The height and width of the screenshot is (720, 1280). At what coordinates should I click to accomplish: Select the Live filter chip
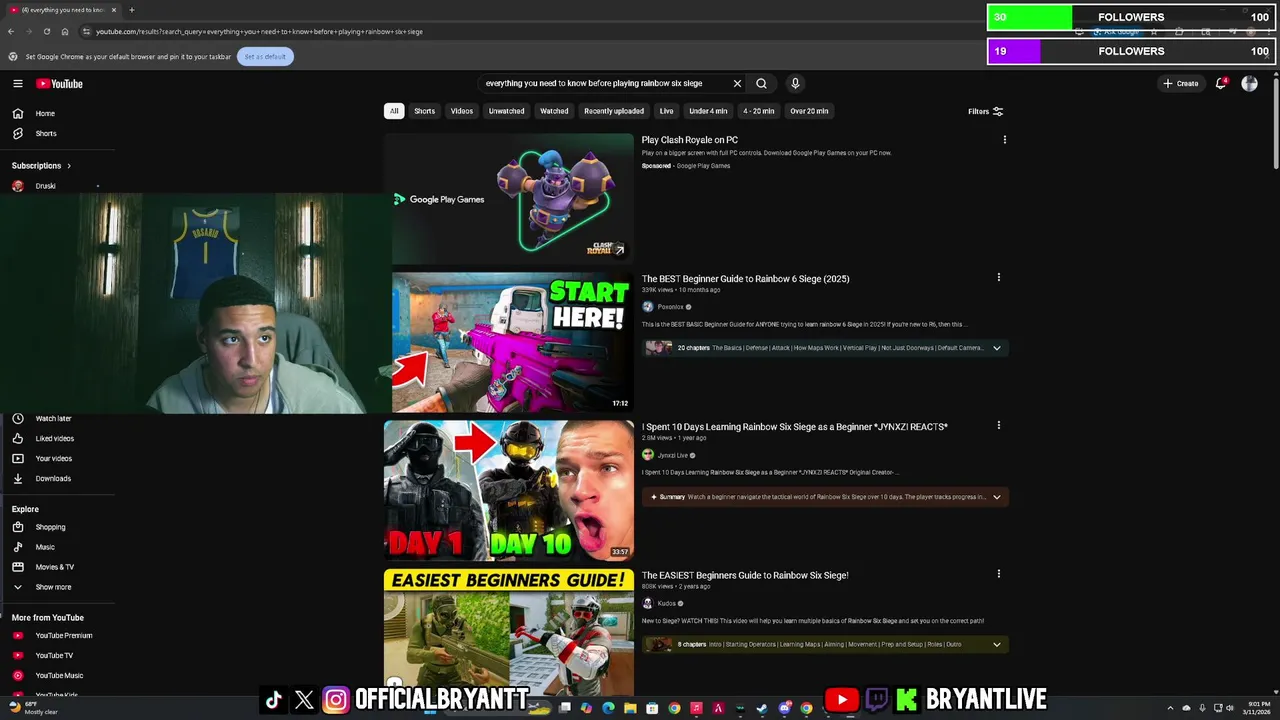click(x=667, y=111)
